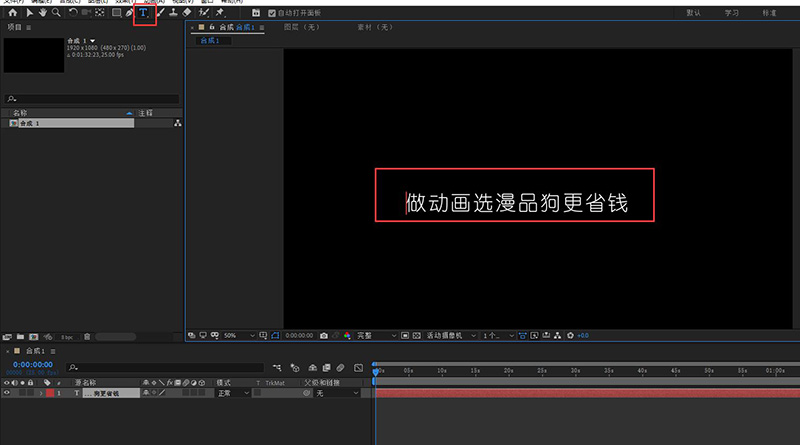This screenshot has height=445, width=800.
Task: Select the Brush tool
Action: [161, 13]
